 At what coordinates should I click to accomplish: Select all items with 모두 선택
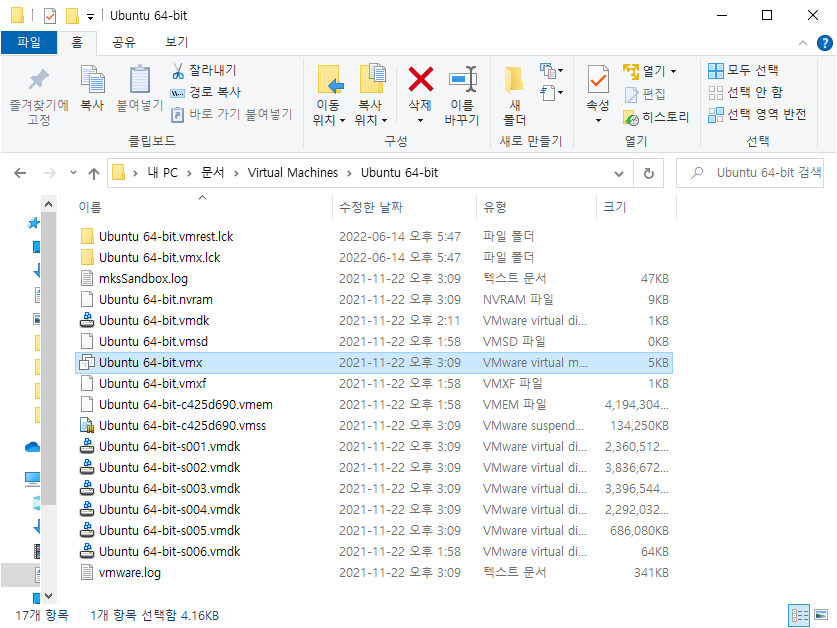coord(743,70)
